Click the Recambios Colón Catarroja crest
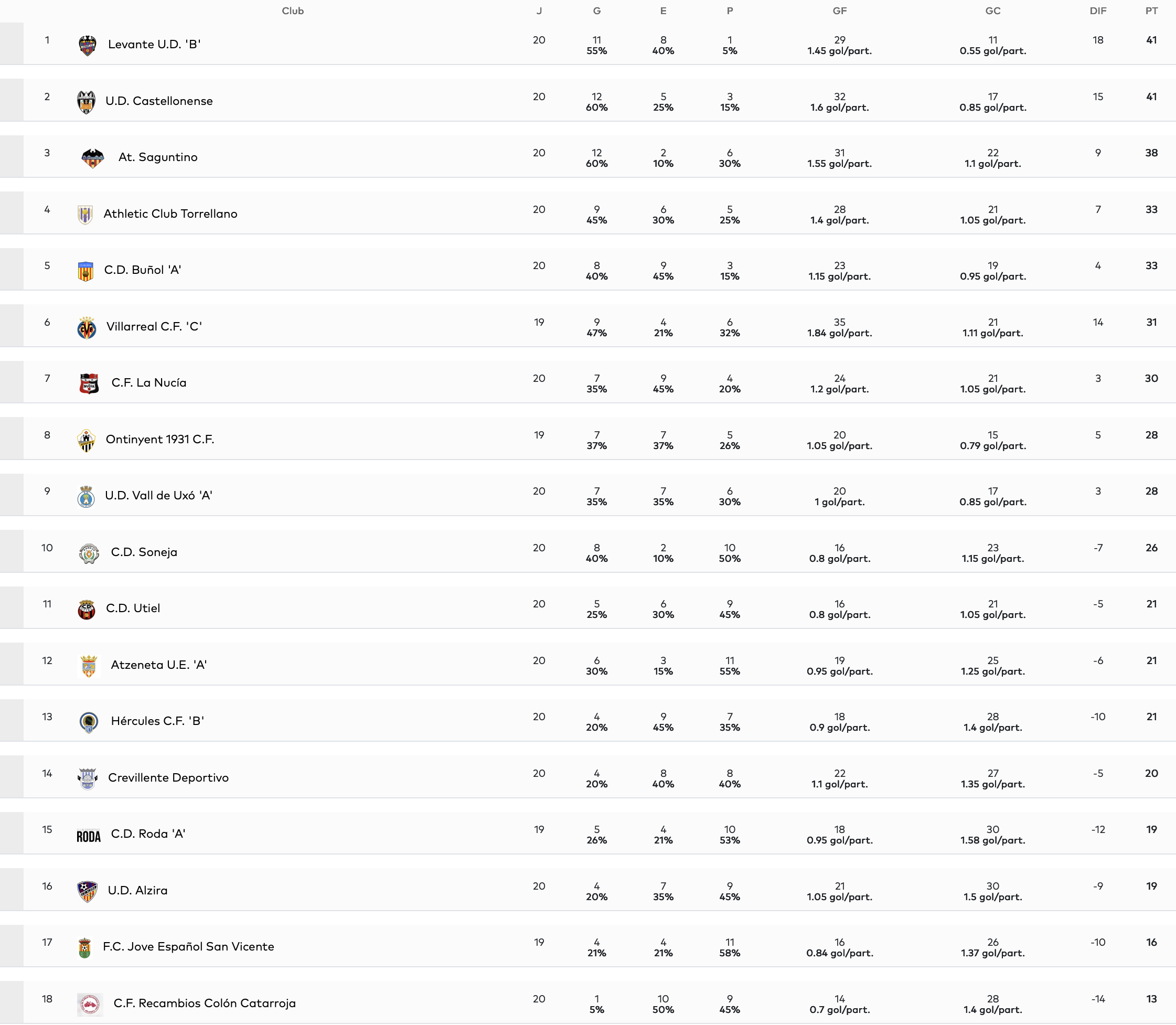1176x1025 pixels. pos(90,1004)
